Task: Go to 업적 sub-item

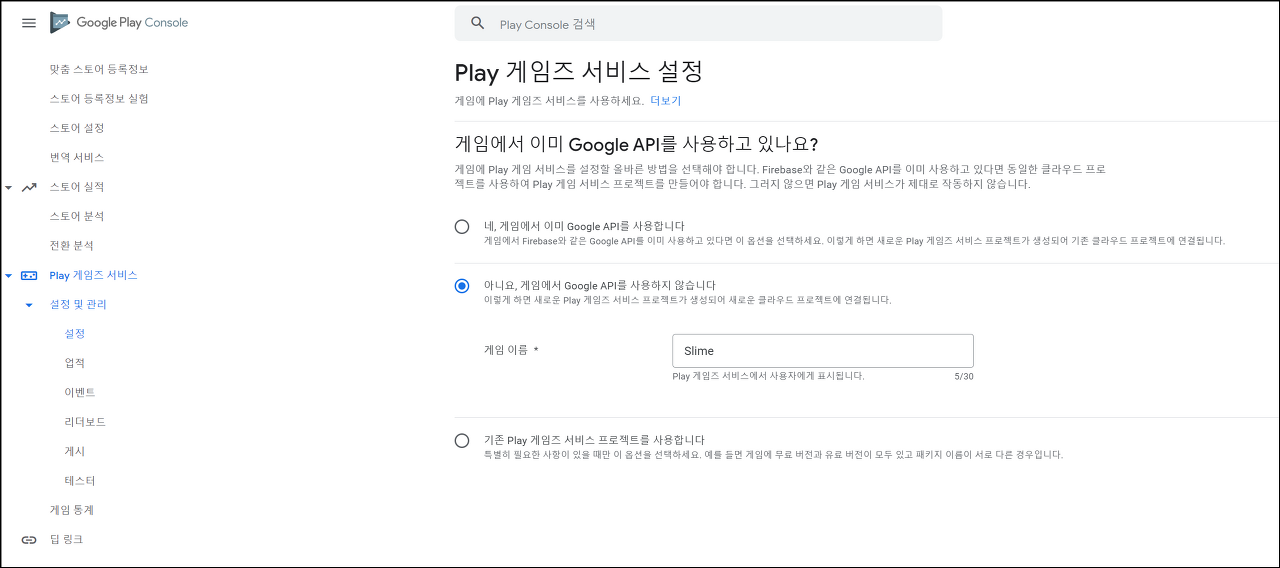Action: 75,363
